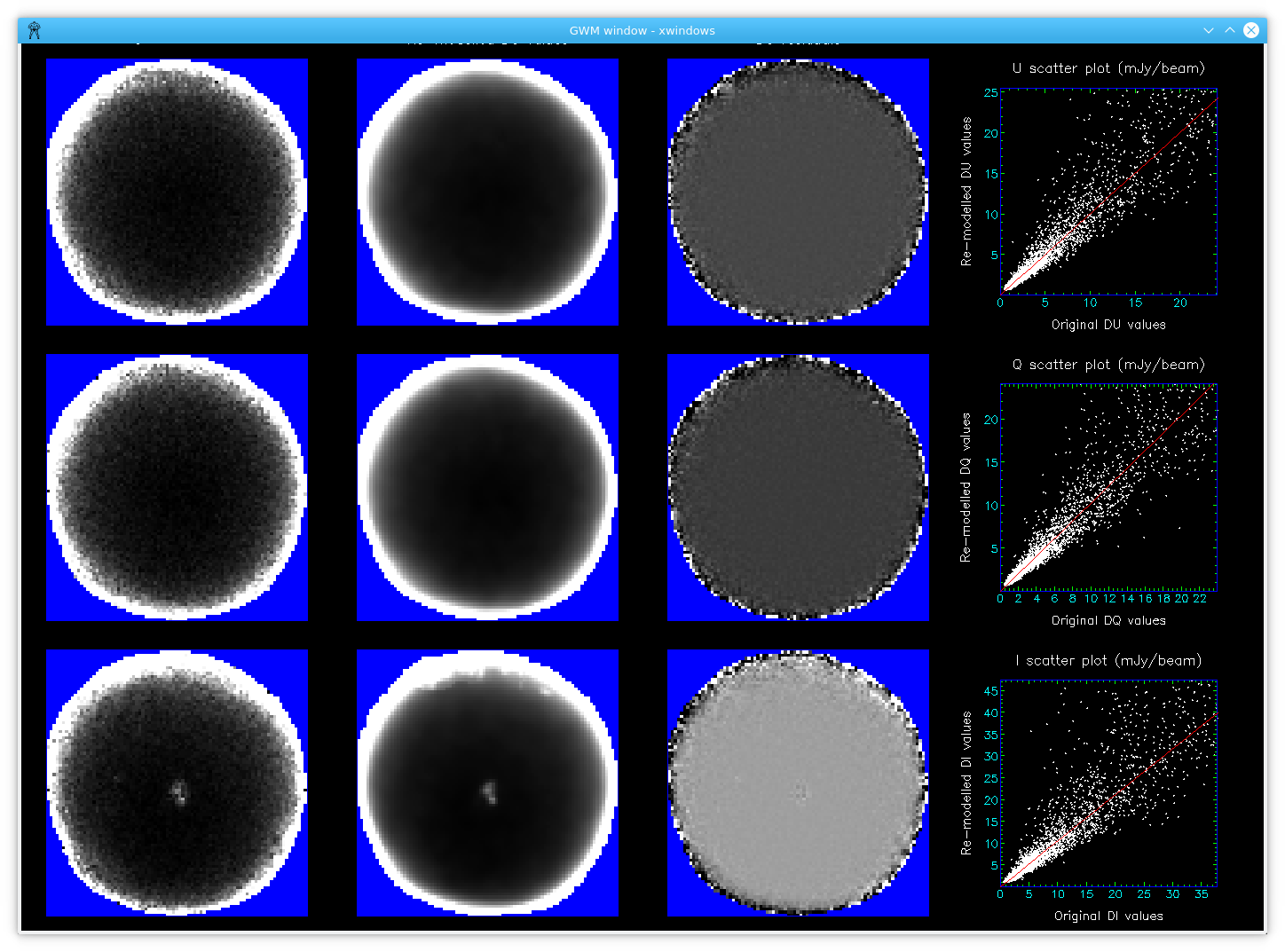Maximize the GWM window
The height and width of the screenshot is (952, 1285).
click(x=1230, y=30)
